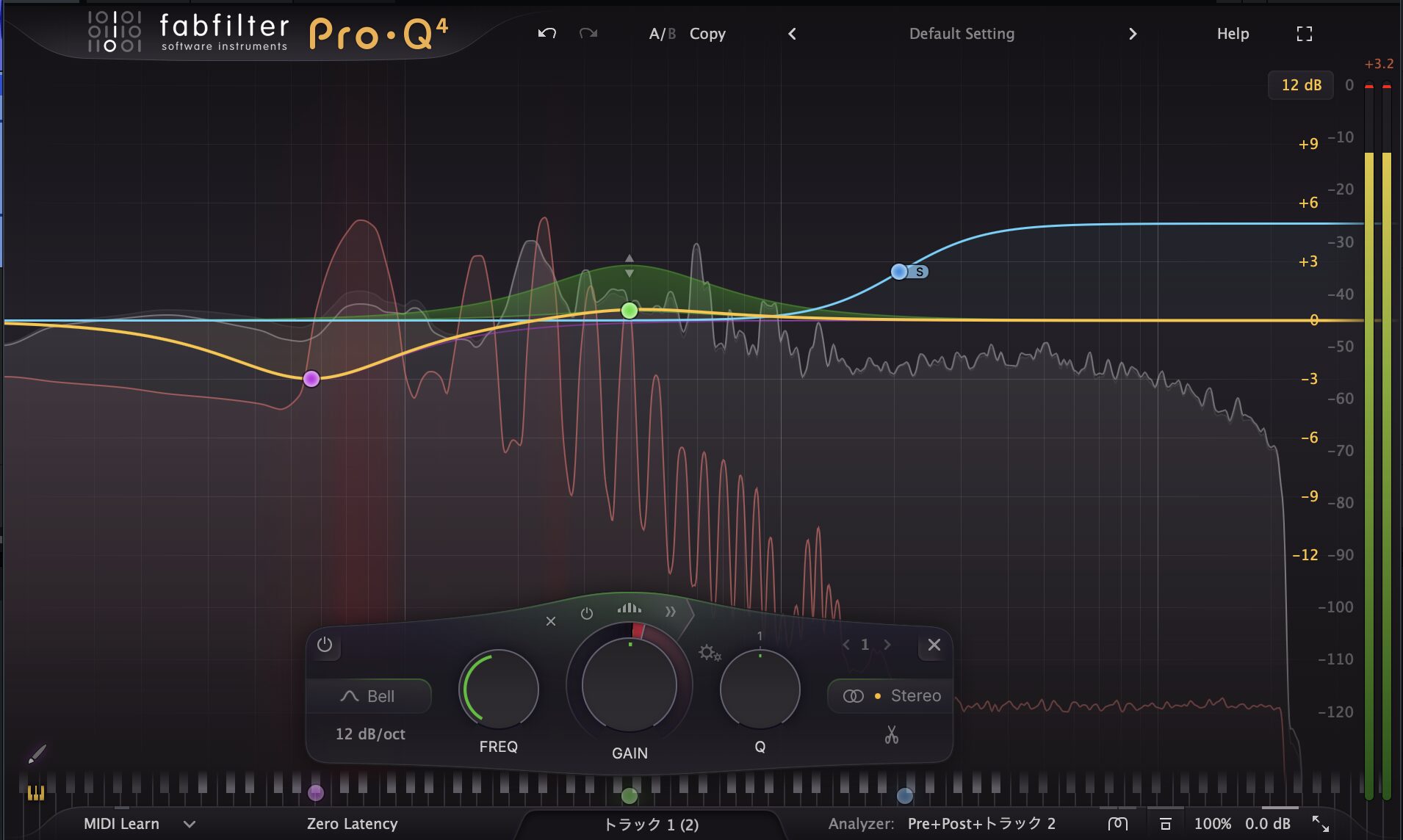Click the 0.0 dB output gain
Image resolution: width=1403 pixels, height=840 pixels.
[x=1267, y=824]
